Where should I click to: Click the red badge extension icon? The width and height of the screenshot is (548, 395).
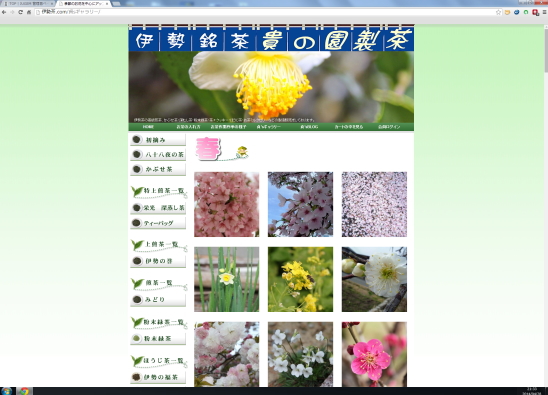pyautogui.click(x=535, y=12)
